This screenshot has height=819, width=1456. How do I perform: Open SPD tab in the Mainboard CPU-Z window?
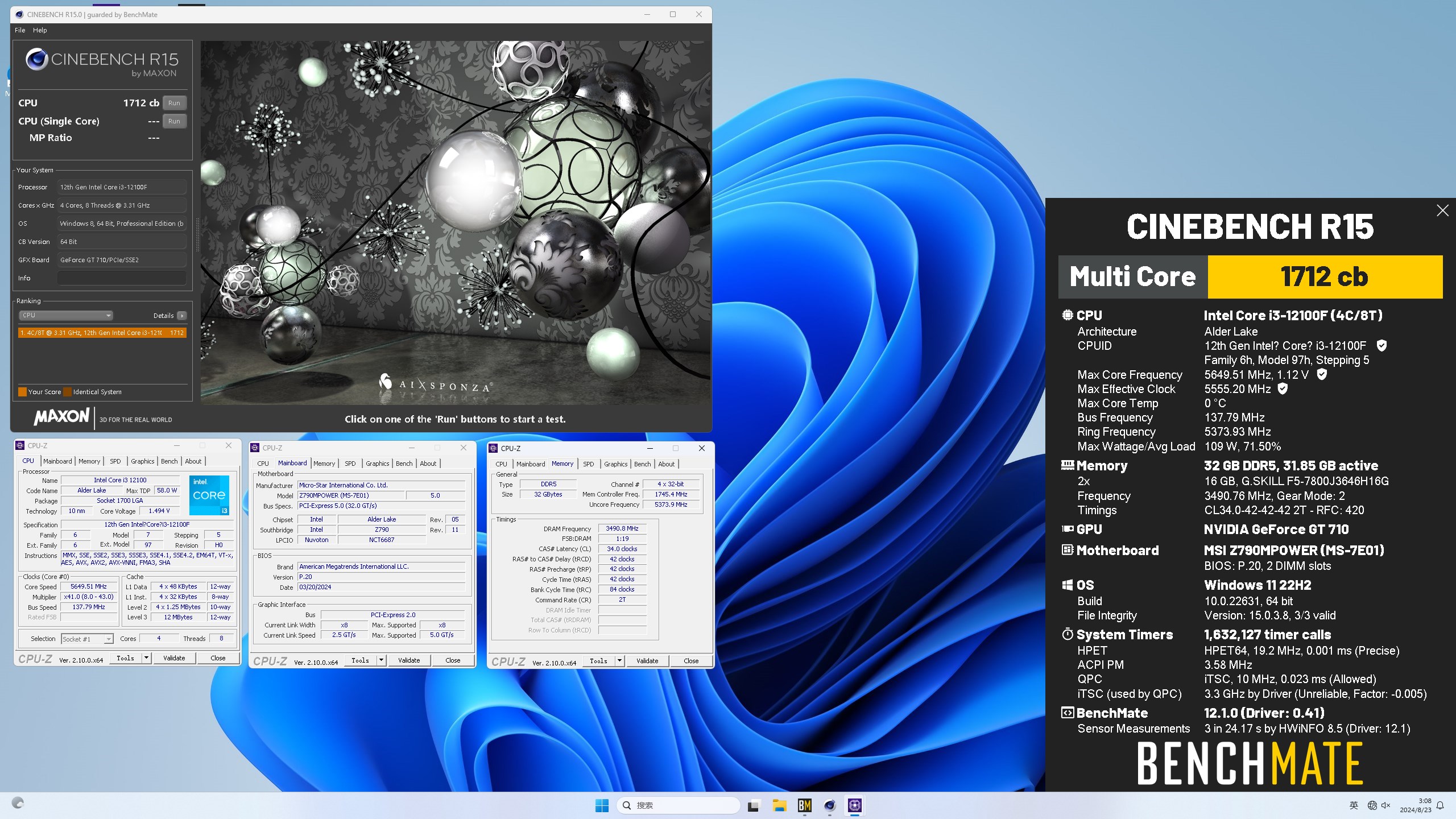coord(350,464)
